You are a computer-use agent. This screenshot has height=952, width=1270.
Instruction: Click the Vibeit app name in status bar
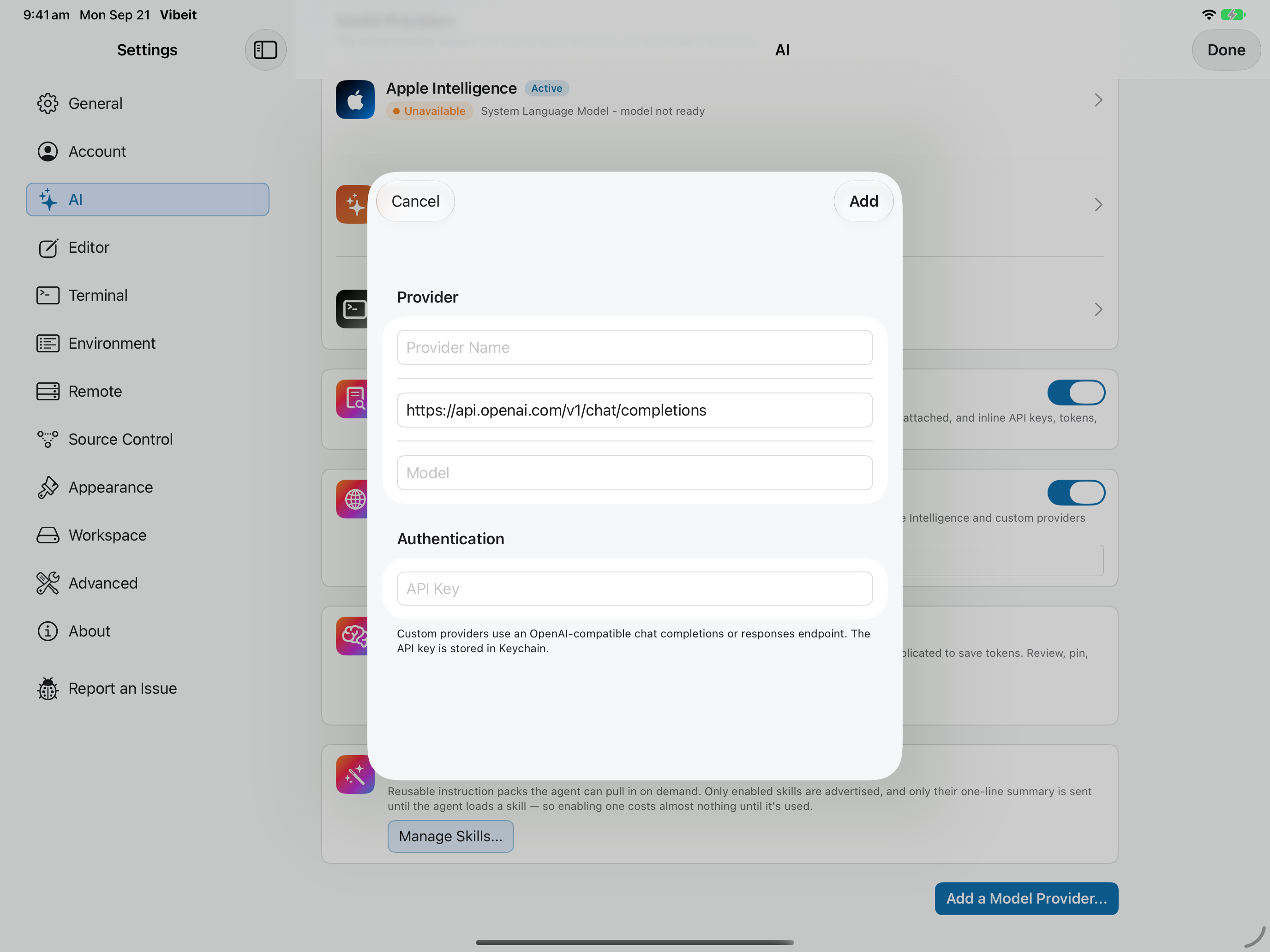pos(178,15)
